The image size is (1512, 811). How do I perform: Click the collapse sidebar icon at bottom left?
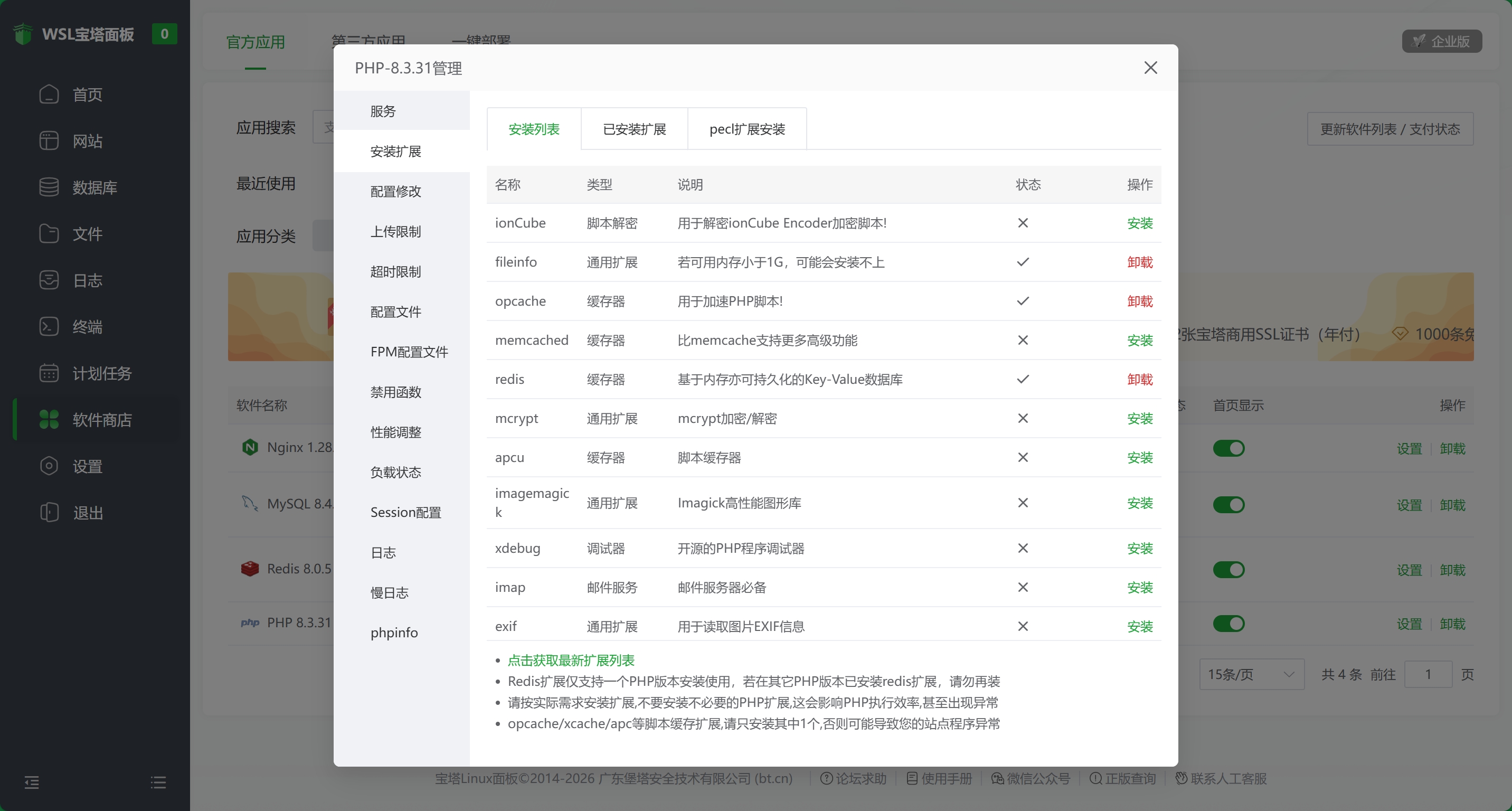pos(32,782)
